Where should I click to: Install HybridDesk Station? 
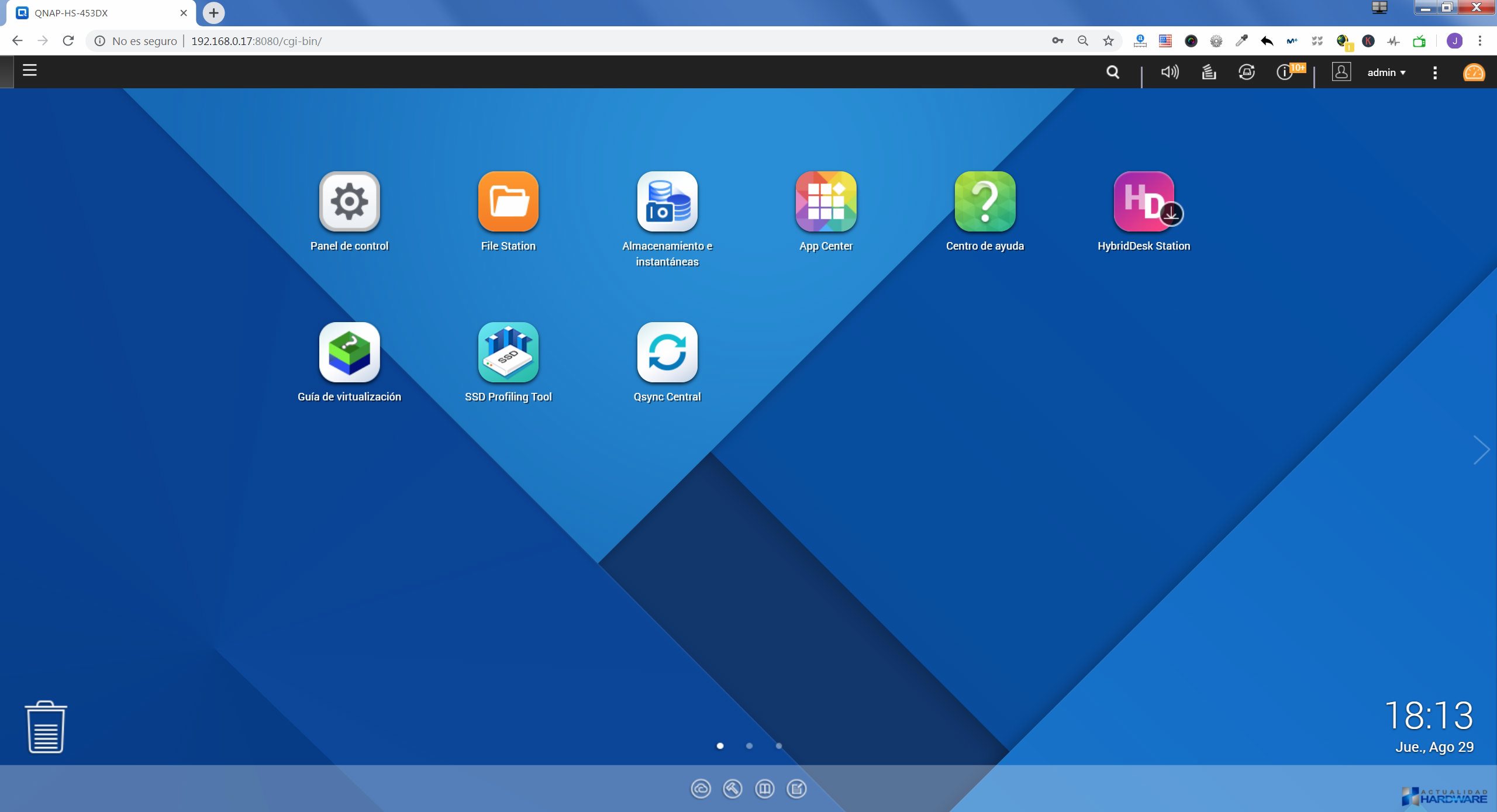pos(1144,202)
